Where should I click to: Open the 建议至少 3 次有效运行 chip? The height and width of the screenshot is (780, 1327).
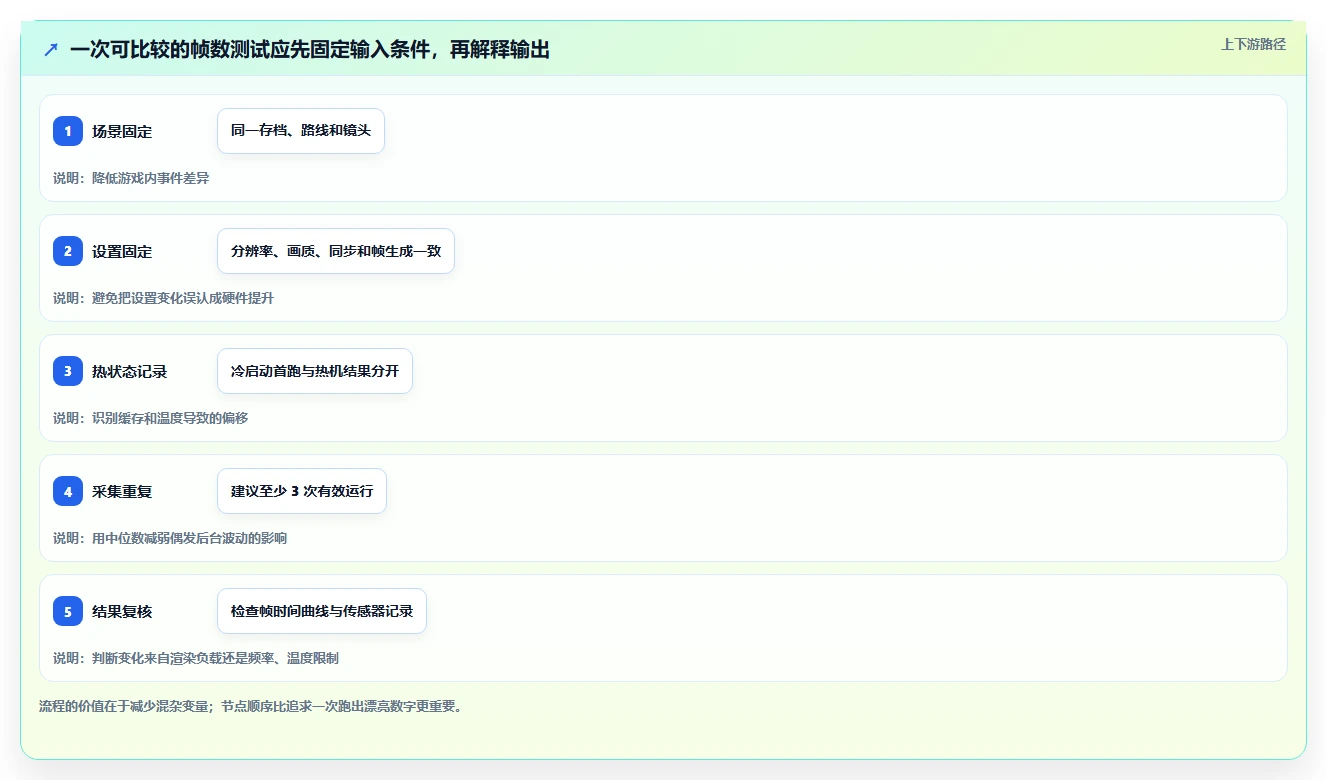302,491
